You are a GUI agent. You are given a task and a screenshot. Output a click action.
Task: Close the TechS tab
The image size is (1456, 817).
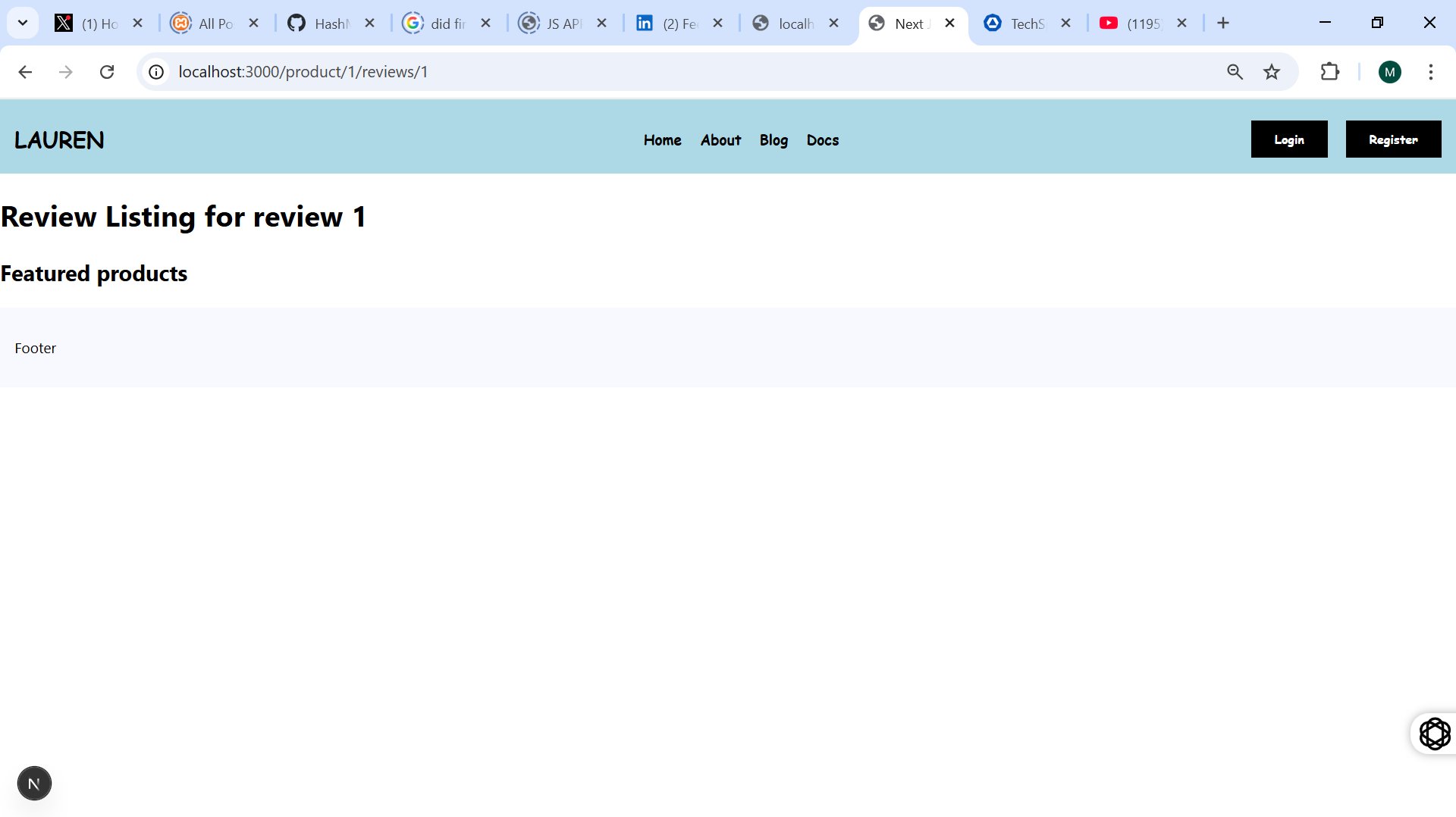(1066, 23)
